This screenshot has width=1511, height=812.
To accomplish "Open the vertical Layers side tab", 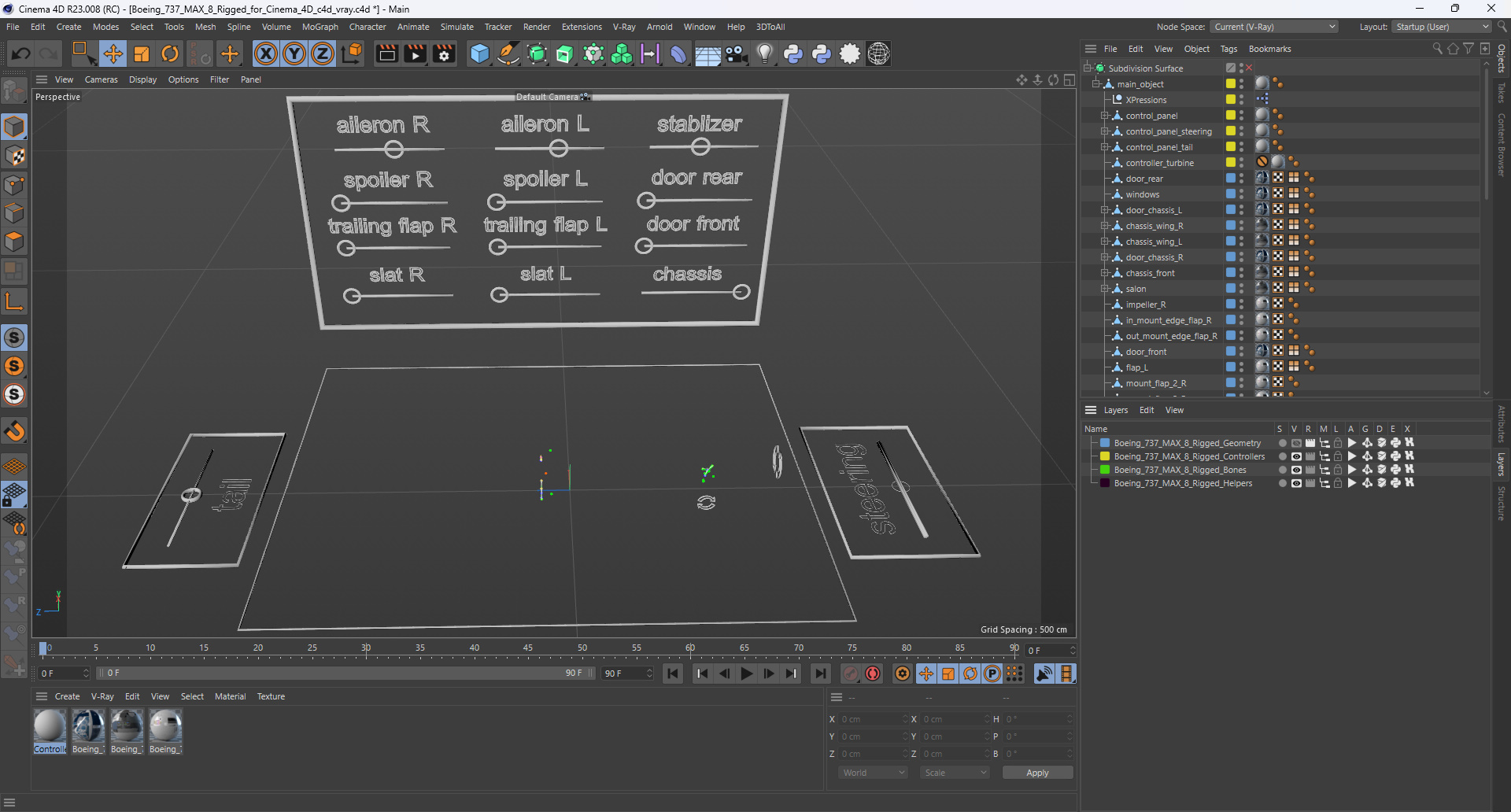I will [1502, 464].
